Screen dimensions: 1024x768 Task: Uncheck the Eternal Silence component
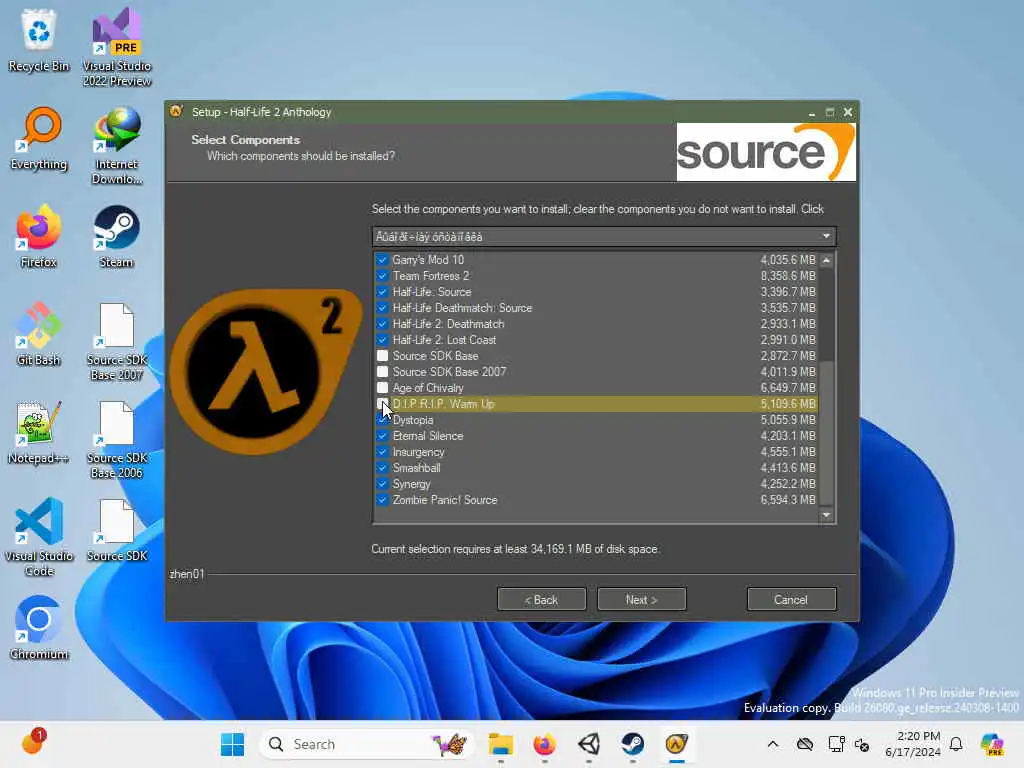coord(383,436)
